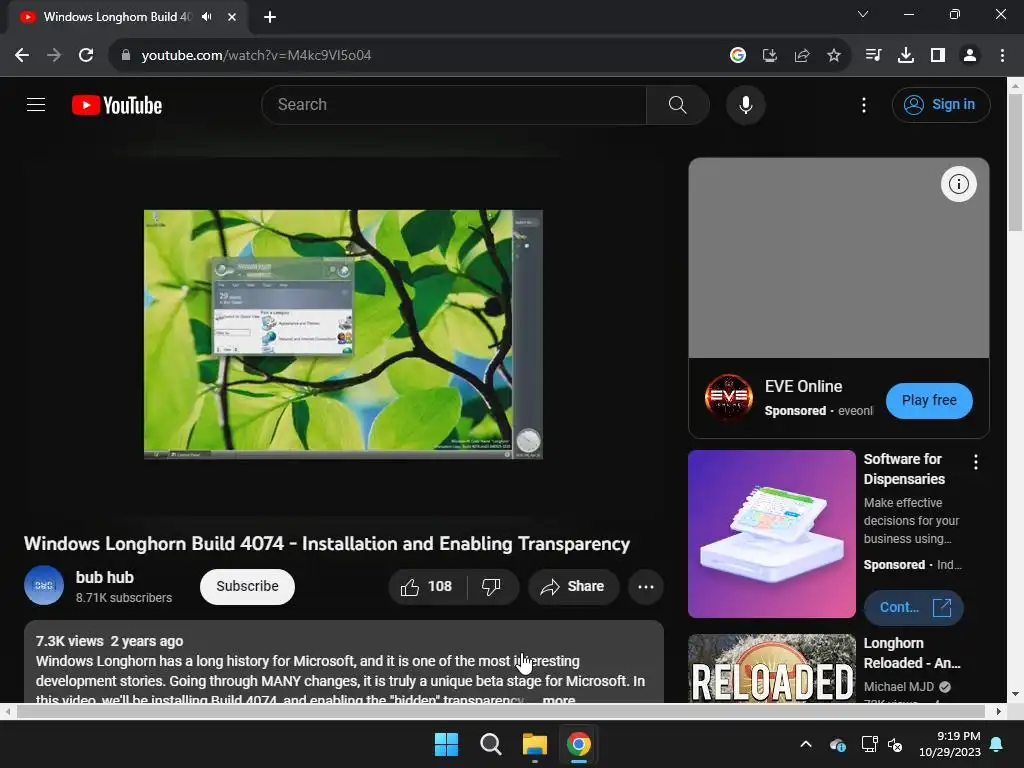Click the Sign in button
The height and width of the screenshot is (768, 1024).
click(x=940, y=104)
